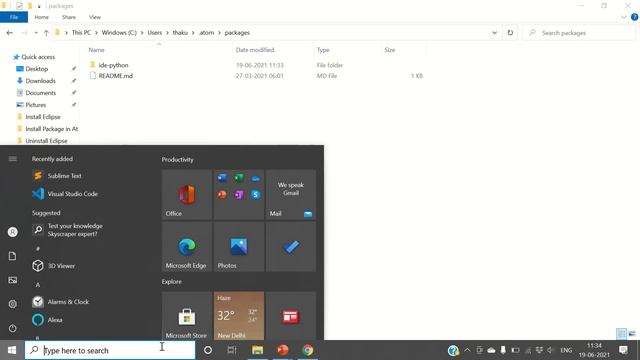Screen dimensions: 640x360
Task: Launch Microsoft Edge tile
Action: [x=187, y=247]
